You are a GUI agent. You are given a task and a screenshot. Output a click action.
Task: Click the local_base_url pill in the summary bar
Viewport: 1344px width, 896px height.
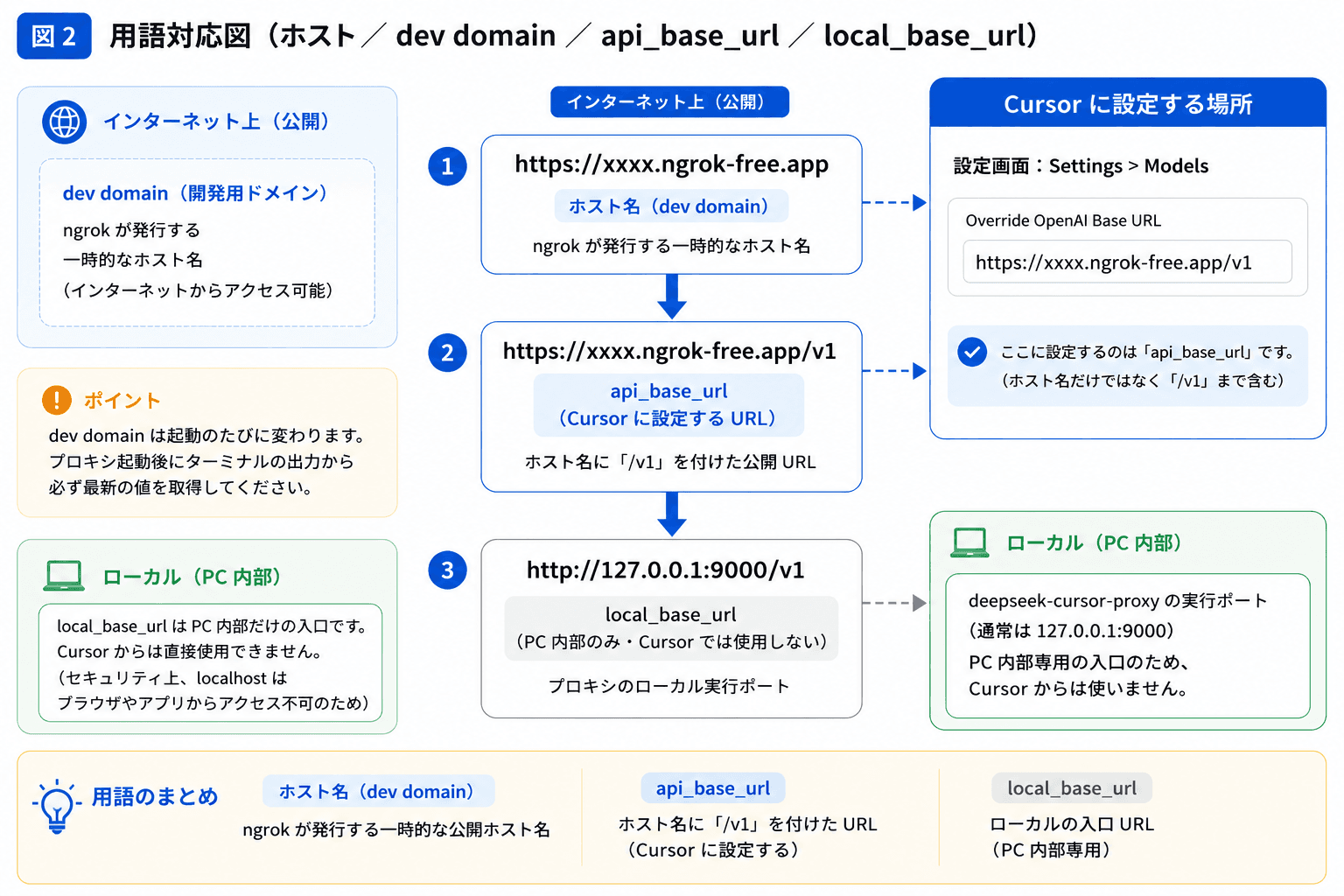click(x=1072, y=788)
